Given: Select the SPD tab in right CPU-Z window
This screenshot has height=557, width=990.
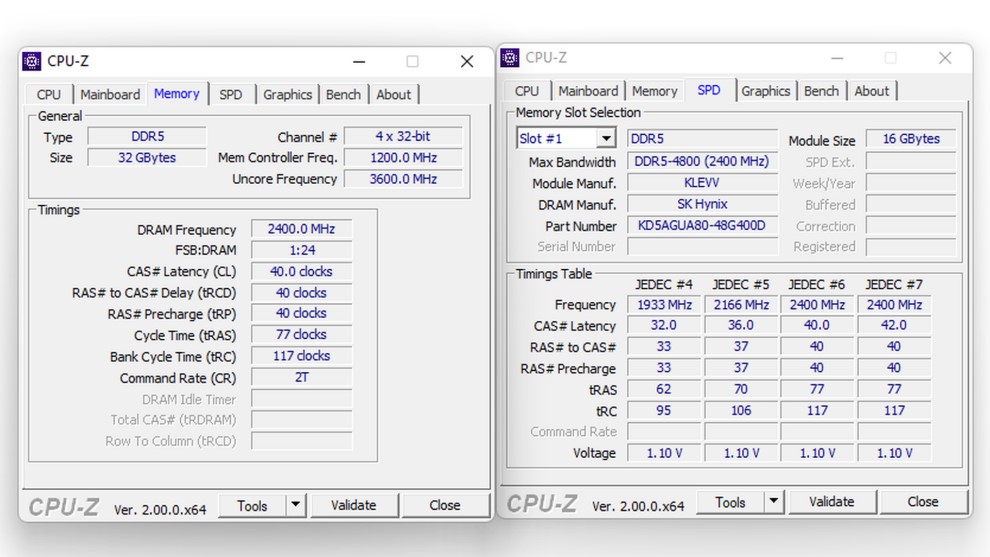Looking at the screenshot, I should pos(709,90).
